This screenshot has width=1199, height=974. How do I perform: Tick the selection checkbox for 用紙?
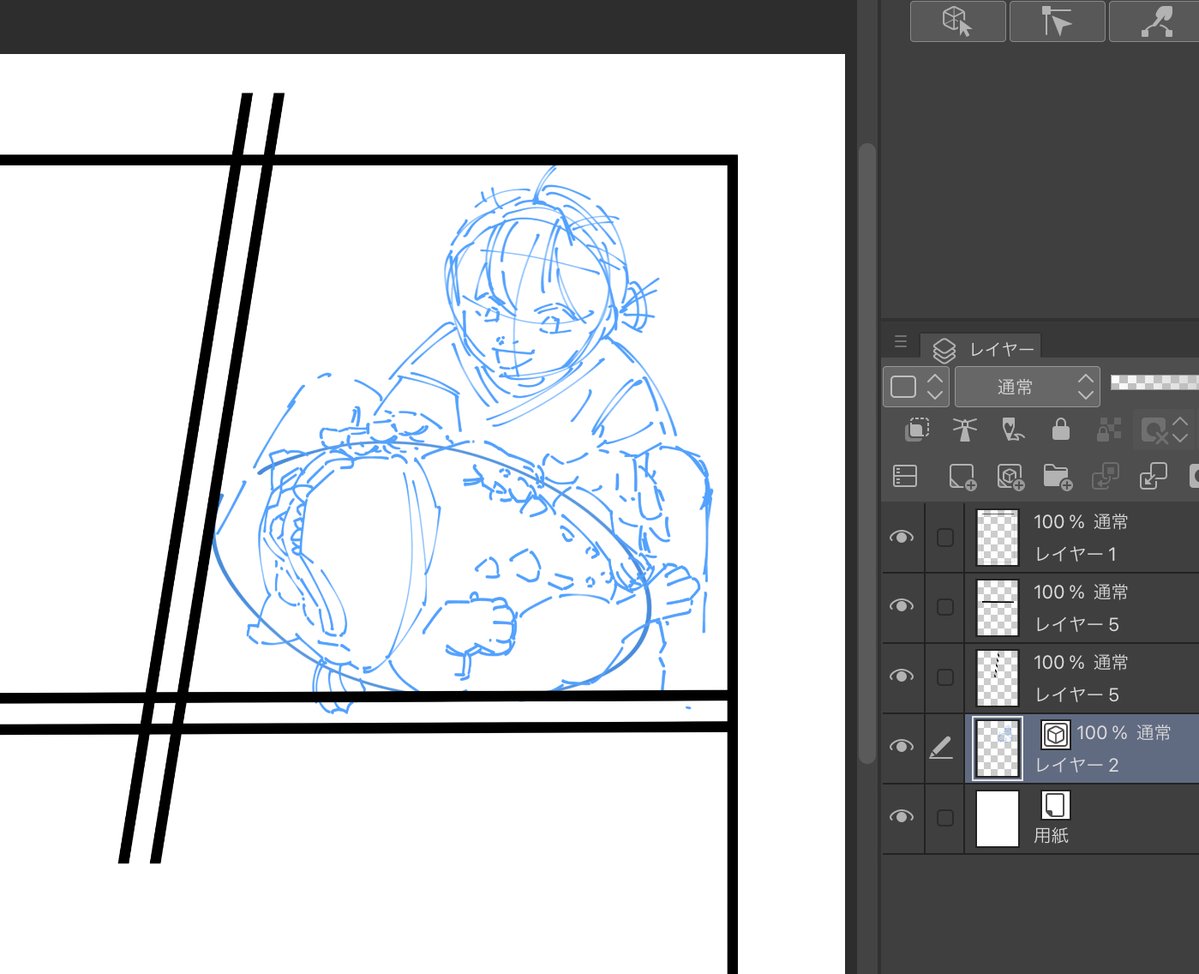coord(945,818)
